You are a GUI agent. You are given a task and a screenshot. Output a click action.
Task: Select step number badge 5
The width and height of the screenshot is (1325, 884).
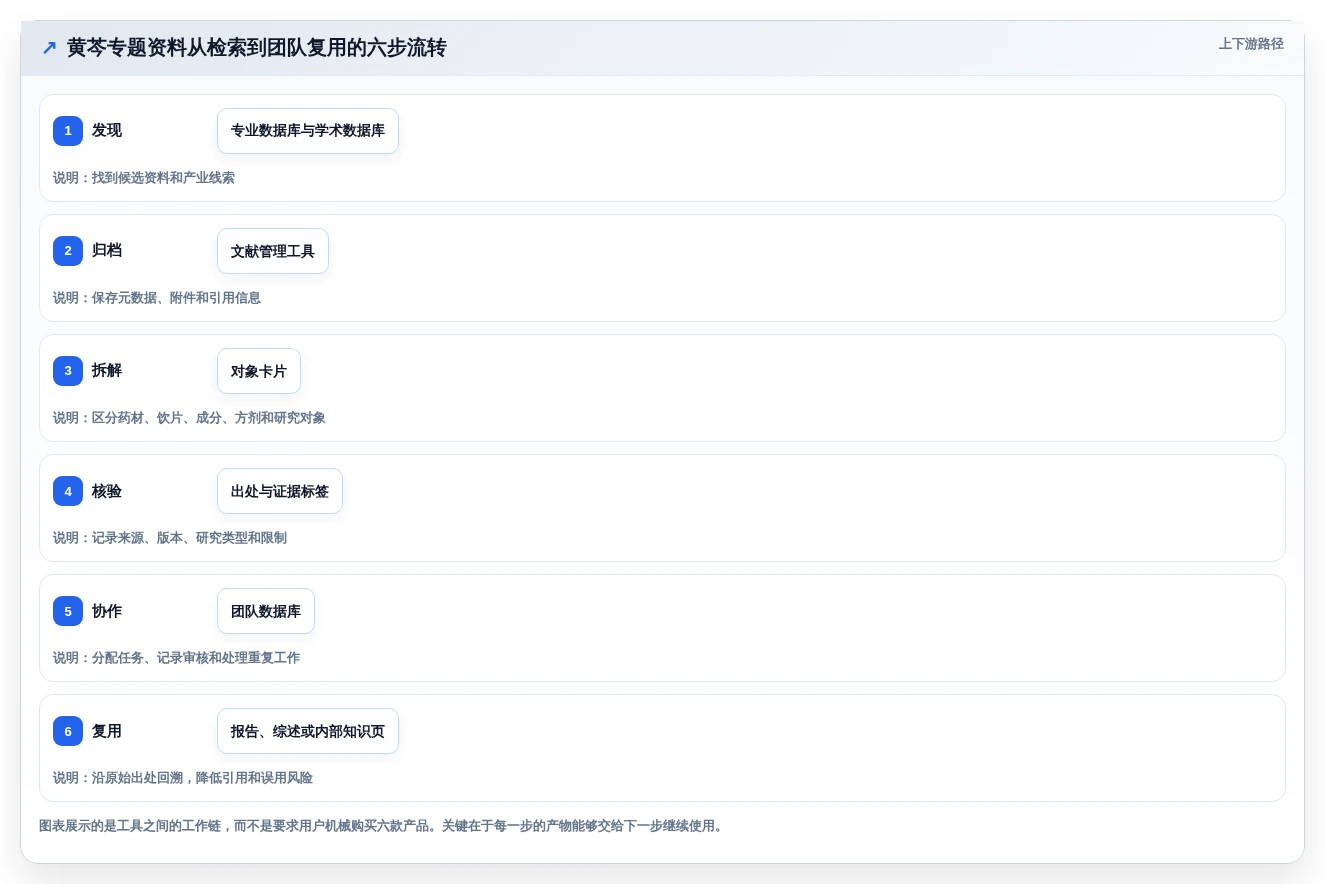[68, 611]
